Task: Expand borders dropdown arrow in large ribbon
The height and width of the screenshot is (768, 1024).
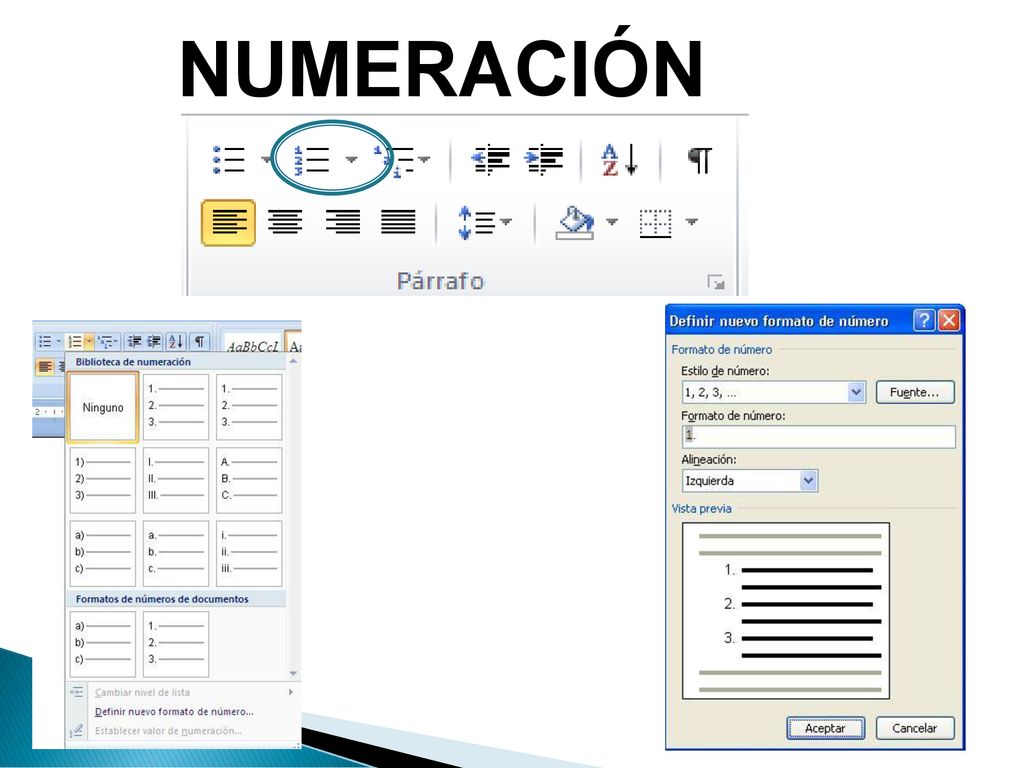Action: coord(692,222)
